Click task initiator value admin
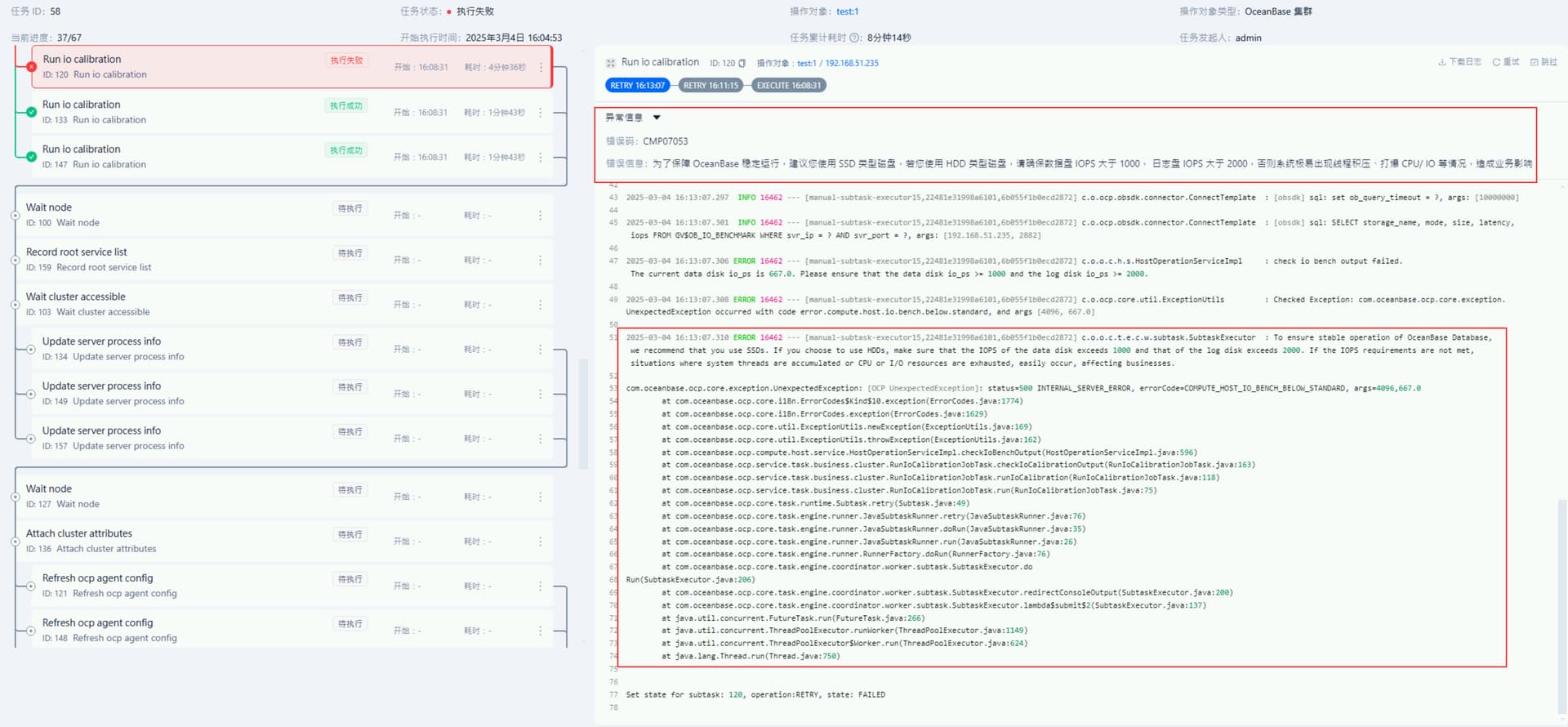This screenshot has height=727, width=1568. coord(1248,38)
